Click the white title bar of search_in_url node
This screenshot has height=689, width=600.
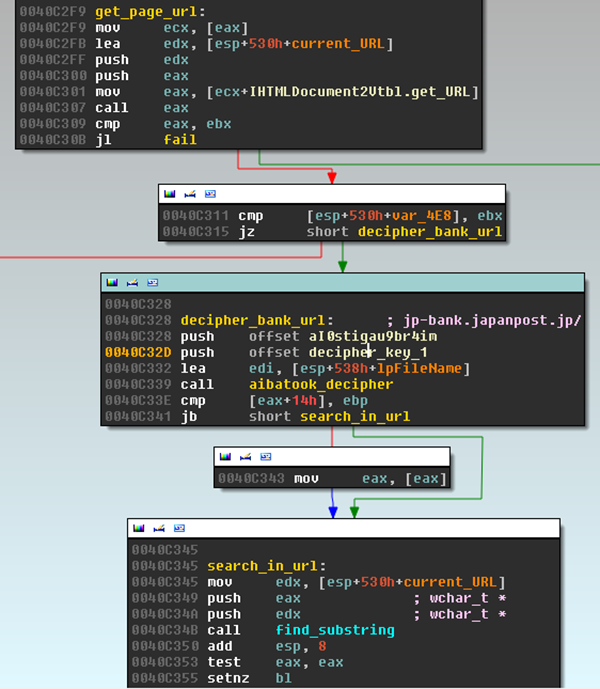coord(344,528)
